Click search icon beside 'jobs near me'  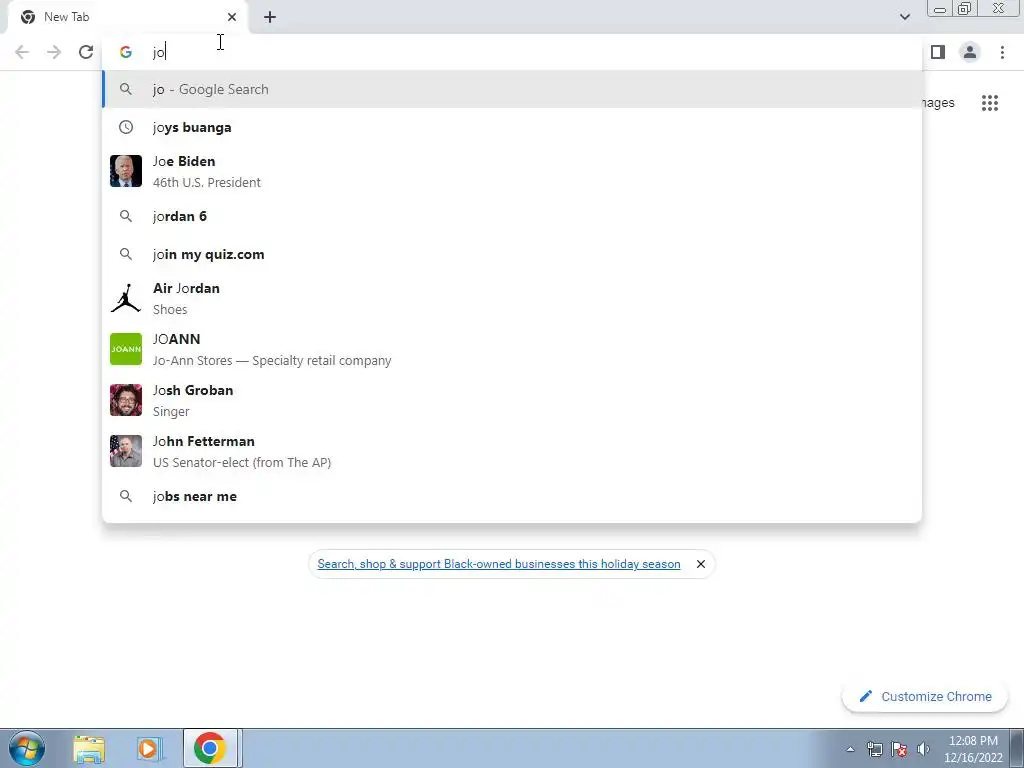pos(126,496)
